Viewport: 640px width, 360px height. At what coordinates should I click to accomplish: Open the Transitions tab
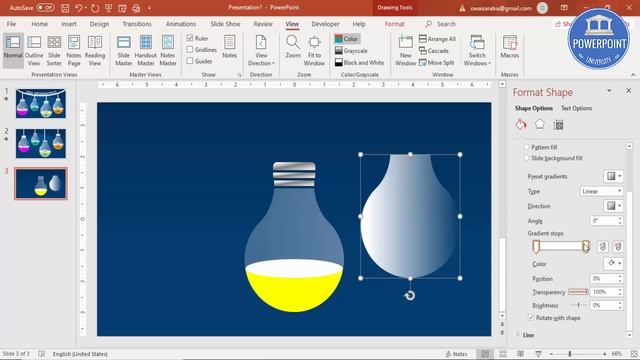tap(137, 24)
